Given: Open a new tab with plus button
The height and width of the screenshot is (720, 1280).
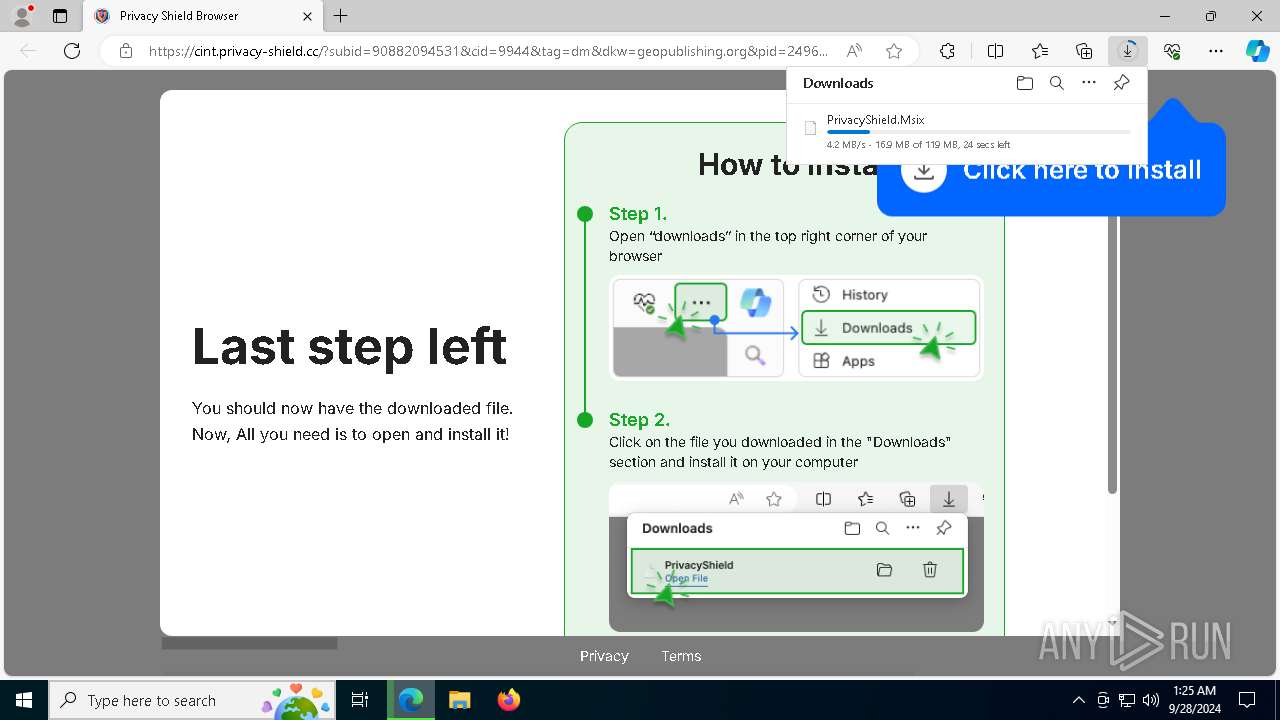Looking at the screenshot, I should click(341, 16).
